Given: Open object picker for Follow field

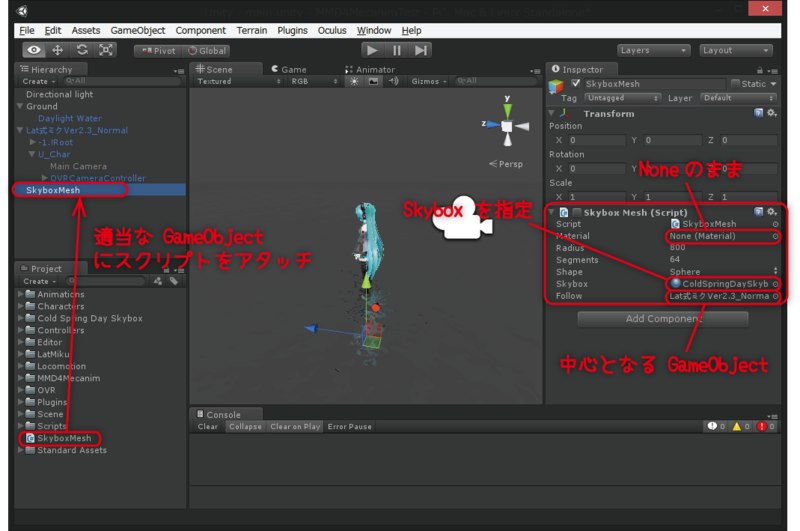Looking at the screenshot, I should [x=775, y=296].
